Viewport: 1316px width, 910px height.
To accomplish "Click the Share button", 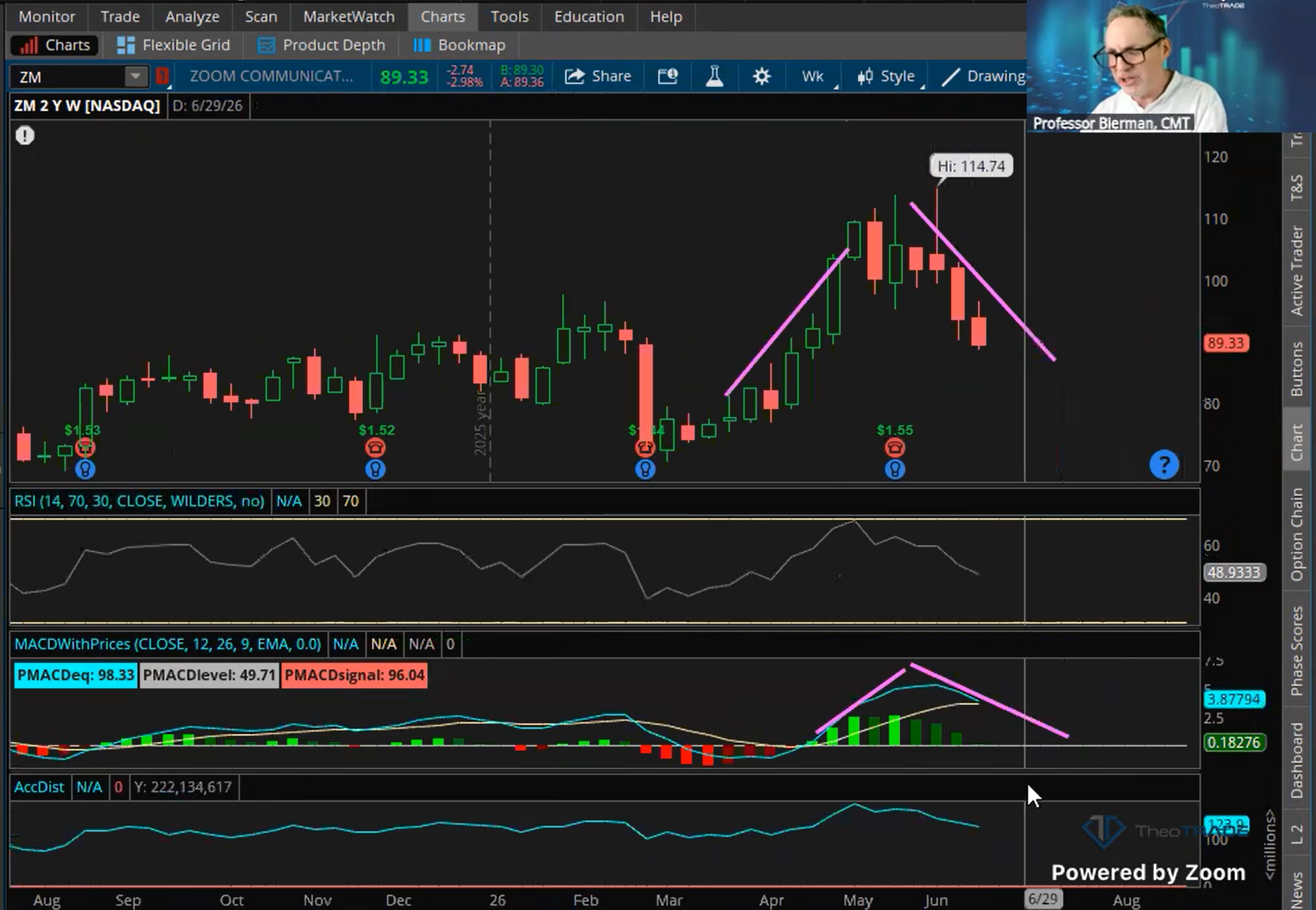I will click(x=598, y=76).
